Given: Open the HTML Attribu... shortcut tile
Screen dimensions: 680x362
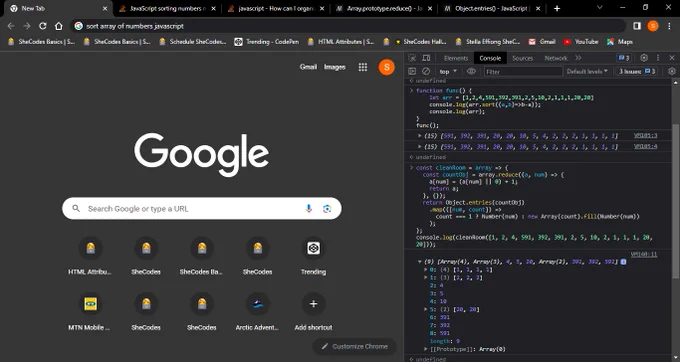Looking at the screenshot, I should point(90,257).
